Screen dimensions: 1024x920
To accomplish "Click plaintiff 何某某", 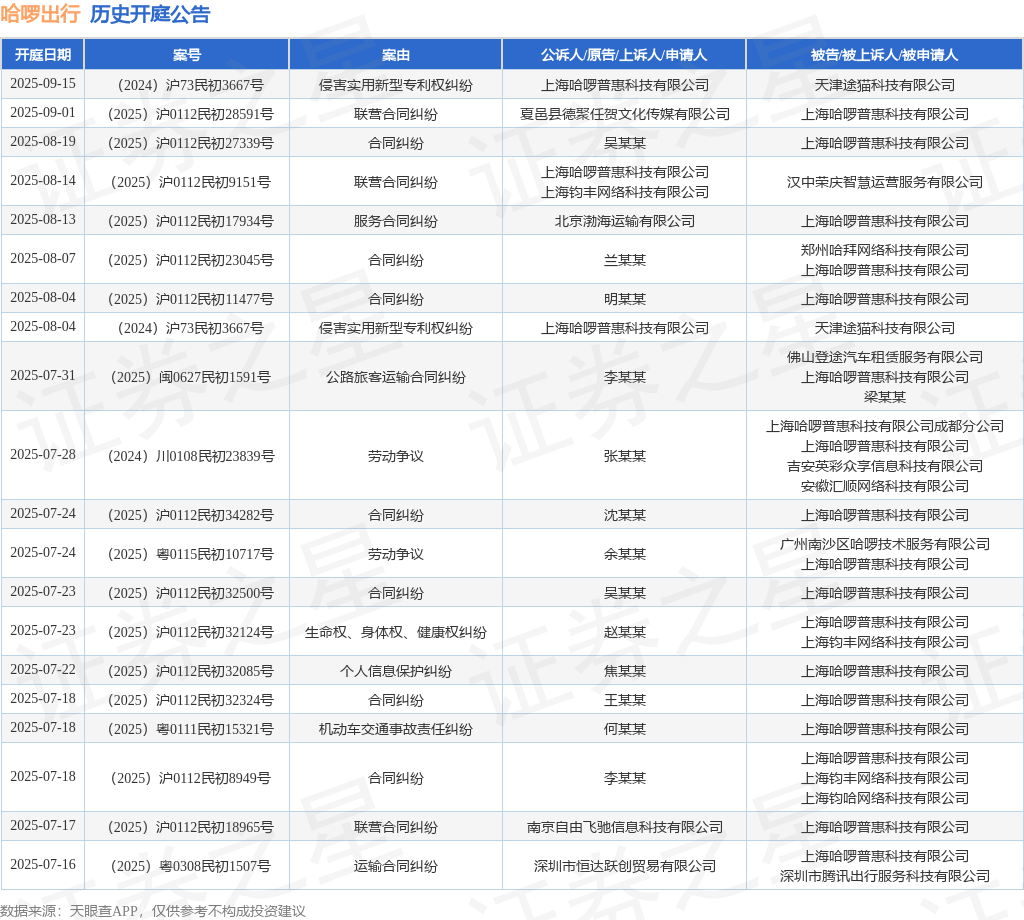I will coord(625,729).
